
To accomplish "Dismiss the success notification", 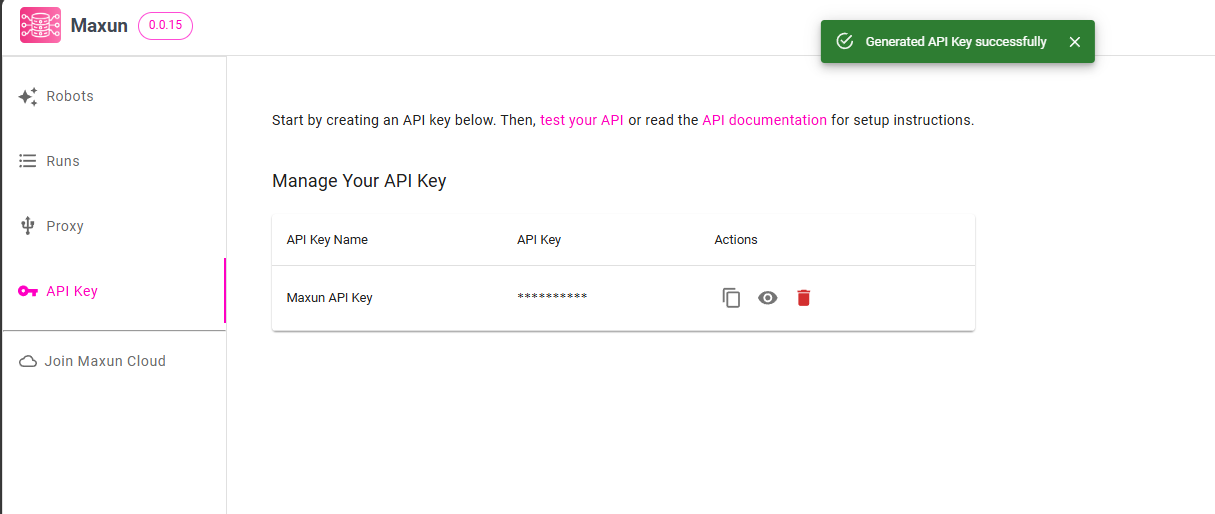I will [1074, 42].
